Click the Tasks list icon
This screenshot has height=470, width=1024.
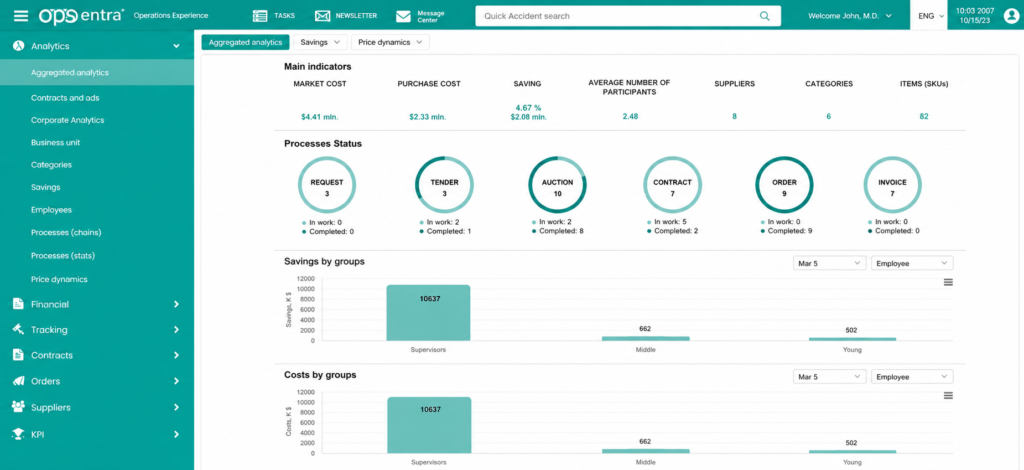click(x=260, y=16)
